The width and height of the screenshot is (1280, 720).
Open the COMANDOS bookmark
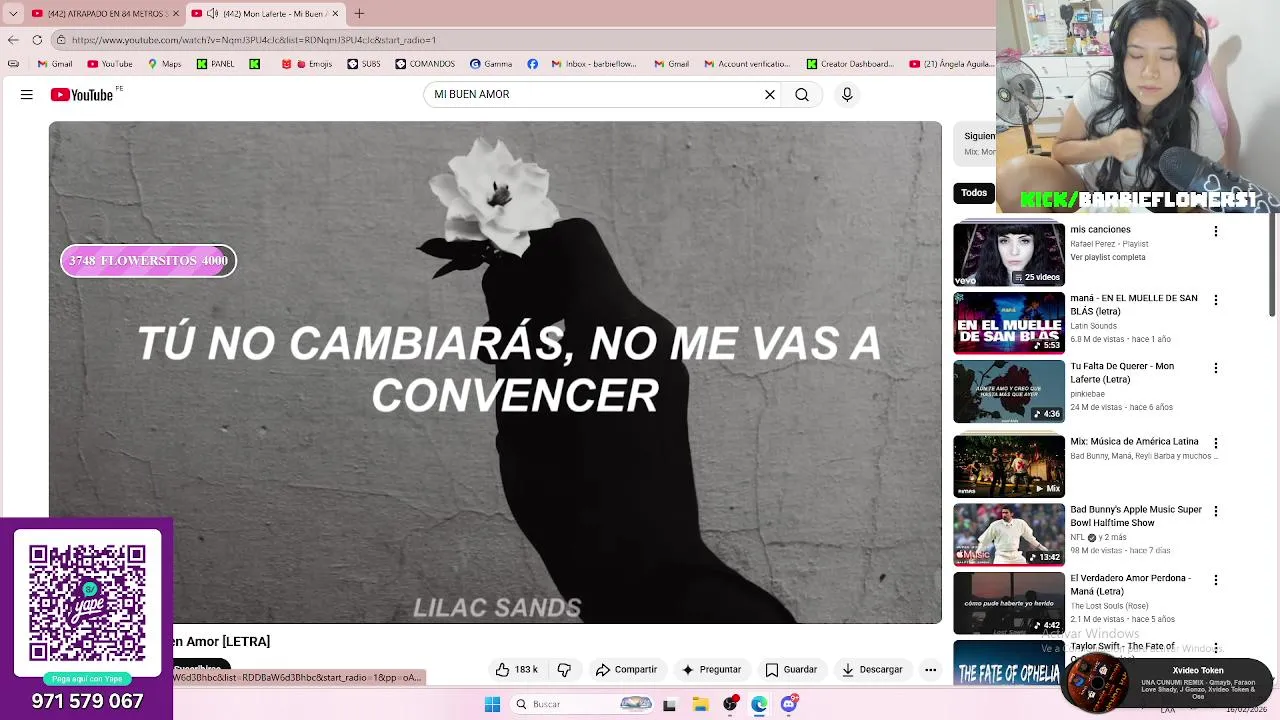425,64
